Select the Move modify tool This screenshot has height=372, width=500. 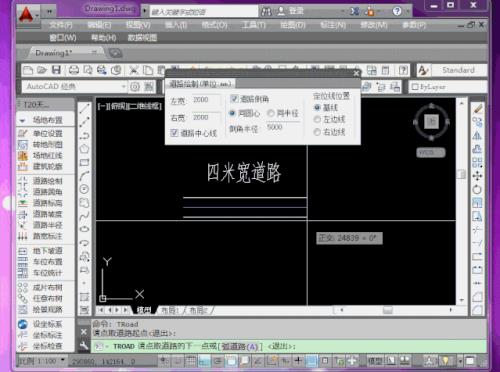pos(477,176)
